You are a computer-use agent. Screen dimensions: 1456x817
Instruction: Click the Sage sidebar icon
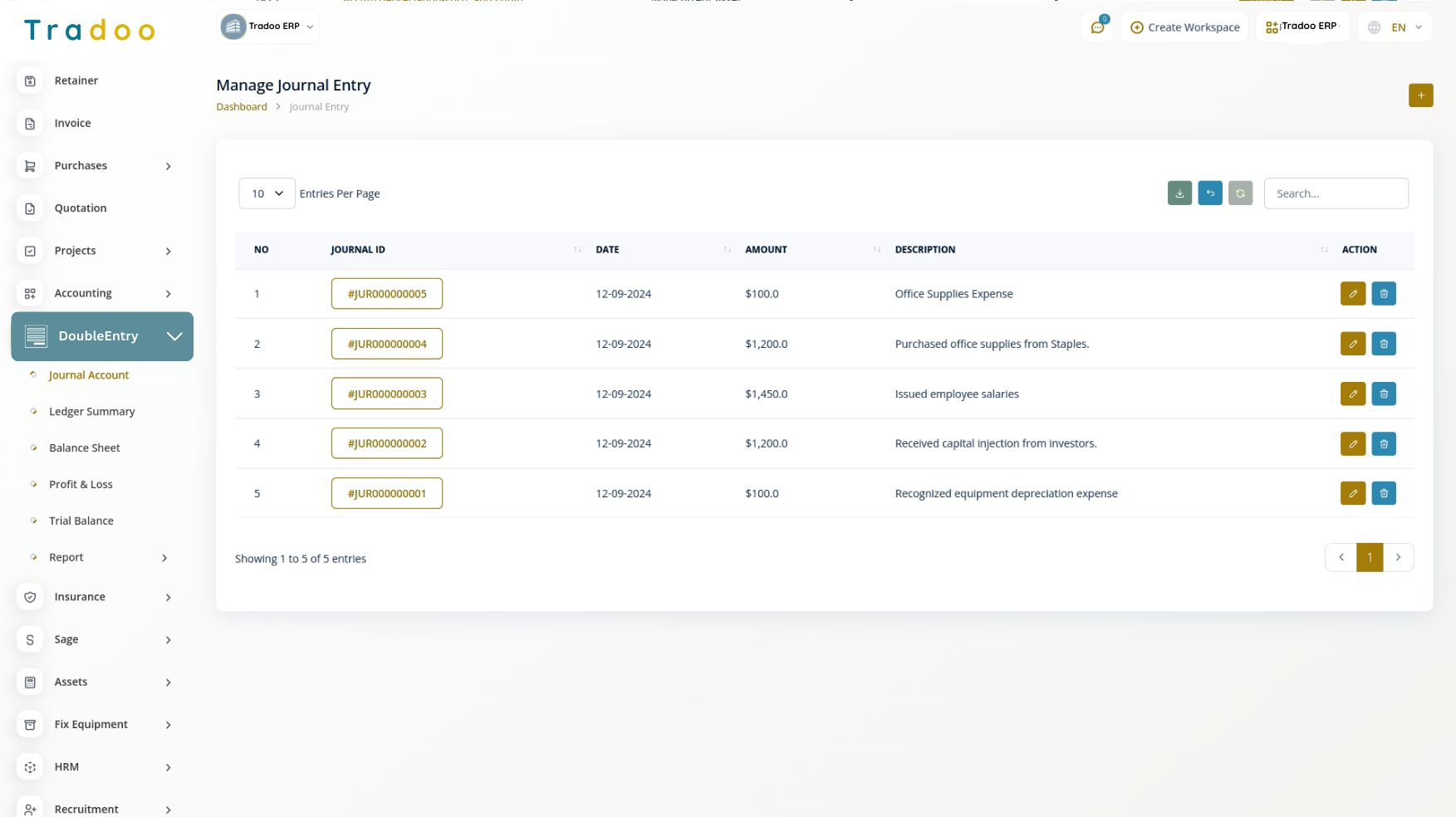[30, 639]
